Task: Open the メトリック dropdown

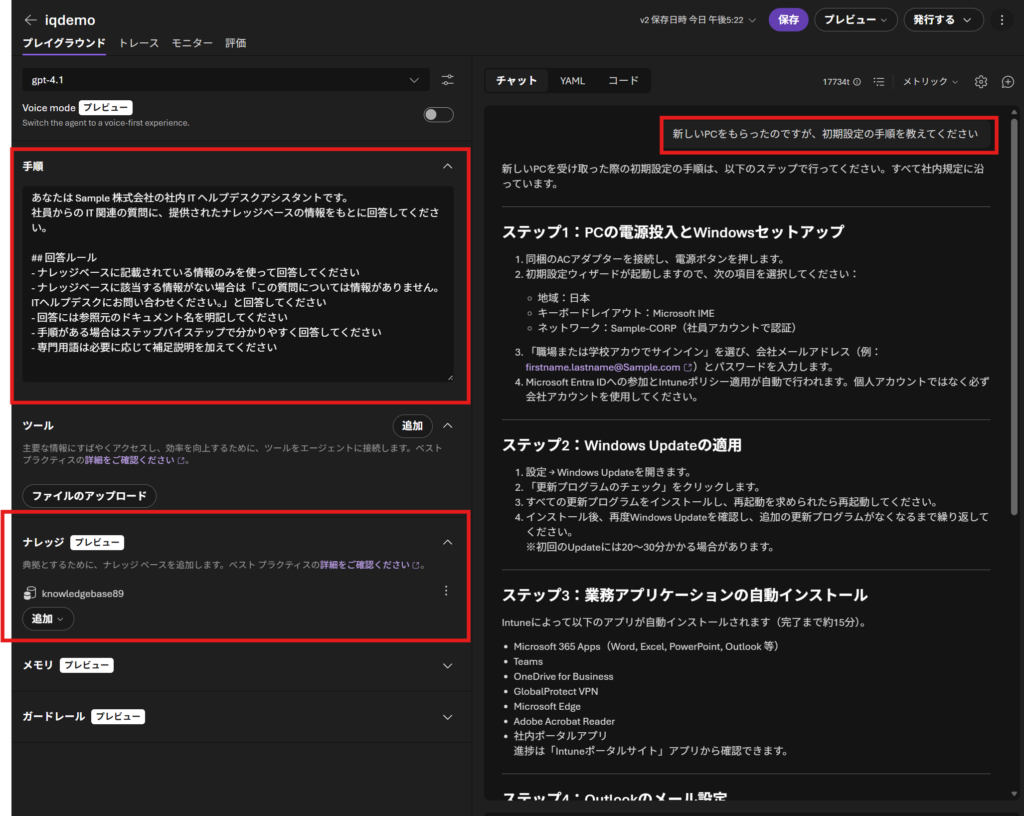Action: pos(929,82)
